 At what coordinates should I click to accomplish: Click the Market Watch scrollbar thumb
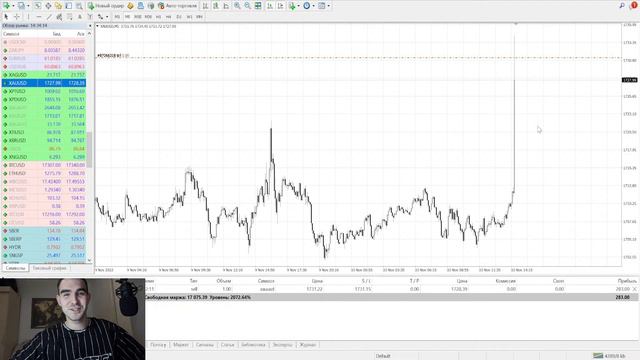point(89,150)
